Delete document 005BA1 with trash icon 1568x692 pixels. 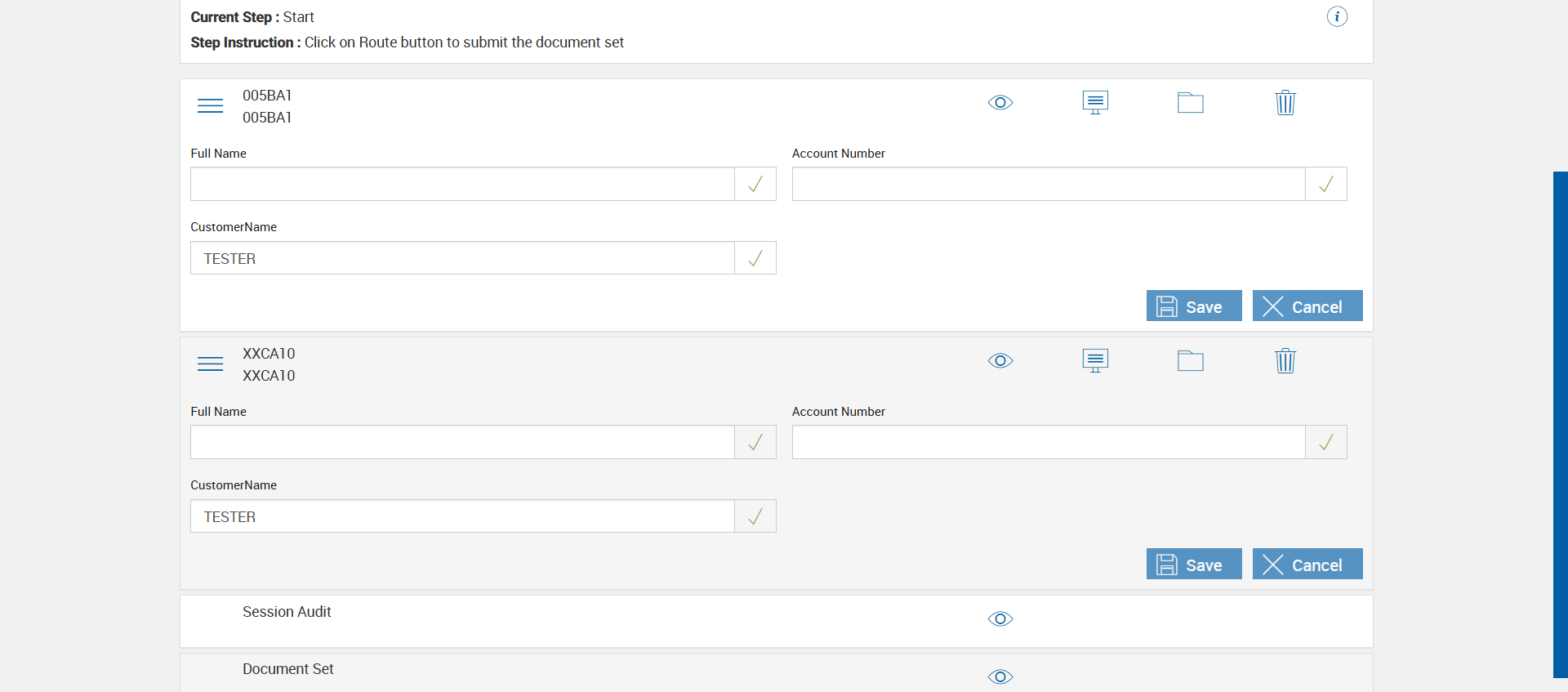(1285, 103)
